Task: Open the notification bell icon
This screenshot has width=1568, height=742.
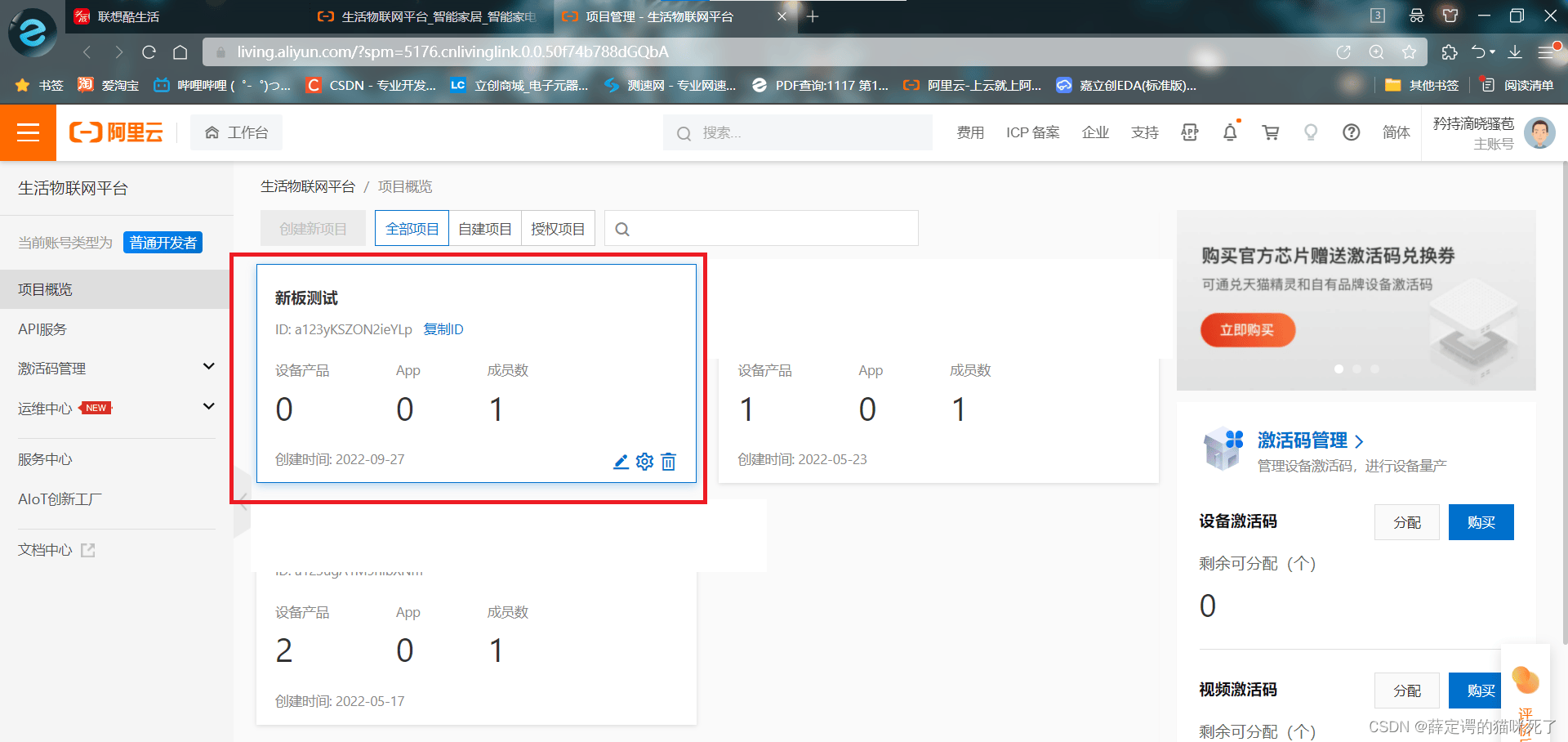Action: point(1230,132)
